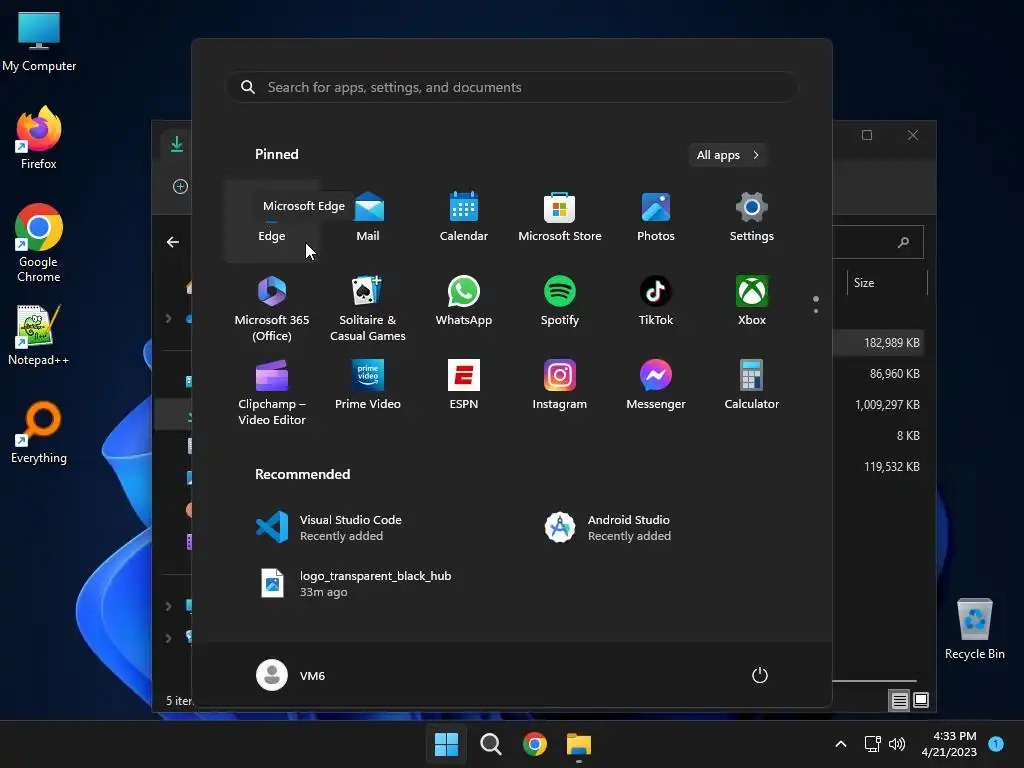This screenshot has height=768, width=1024.
Task: Open Solitaire & Casual Games
Action: 368,309
